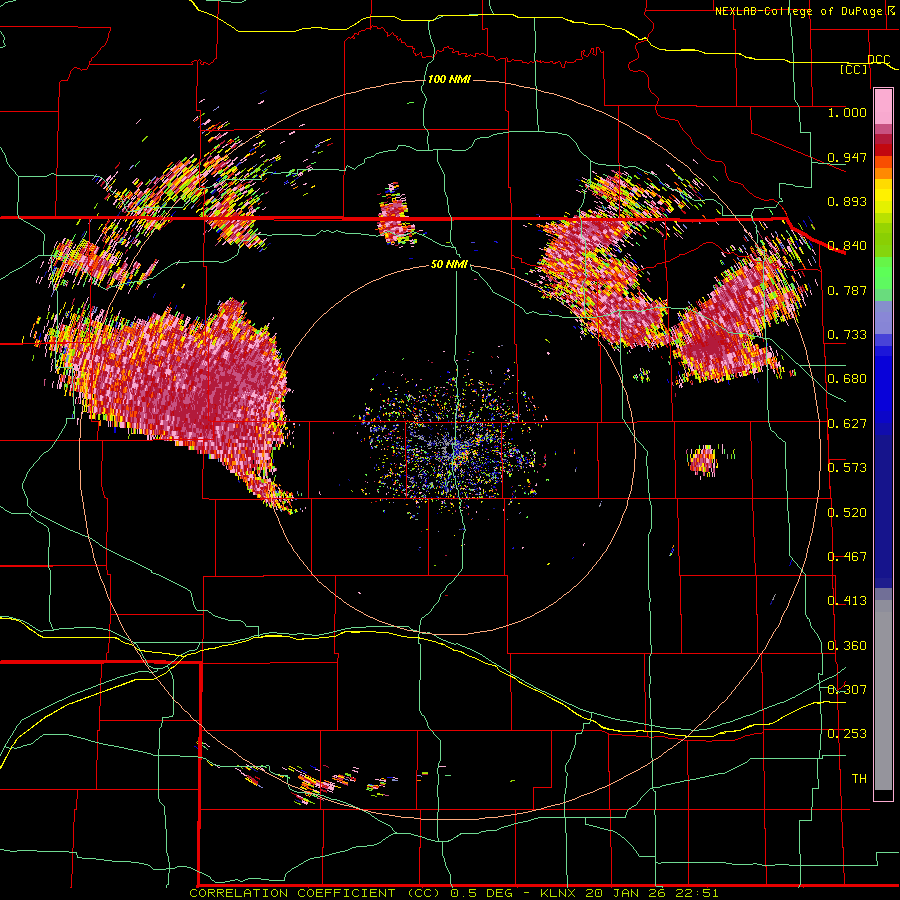The image size is (900, 900).
Task: Pick the lavender color bar segment
Action: pos(883,317)
